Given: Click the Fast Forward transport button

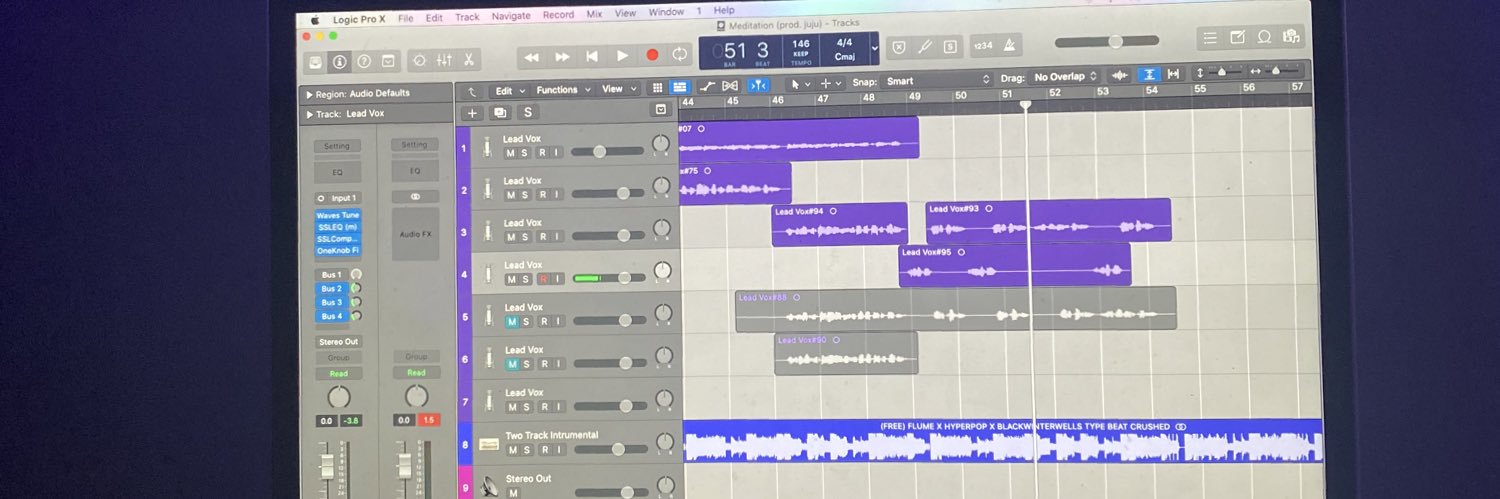Looking at the screenshot, I should (562, 57).
